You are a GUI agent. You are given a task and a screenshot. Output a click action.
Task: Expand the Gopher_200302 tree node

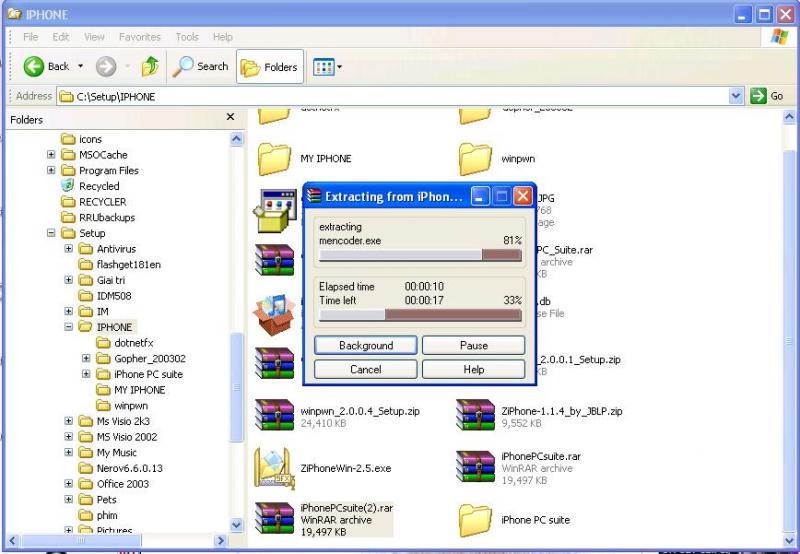(x=86, y=358)
